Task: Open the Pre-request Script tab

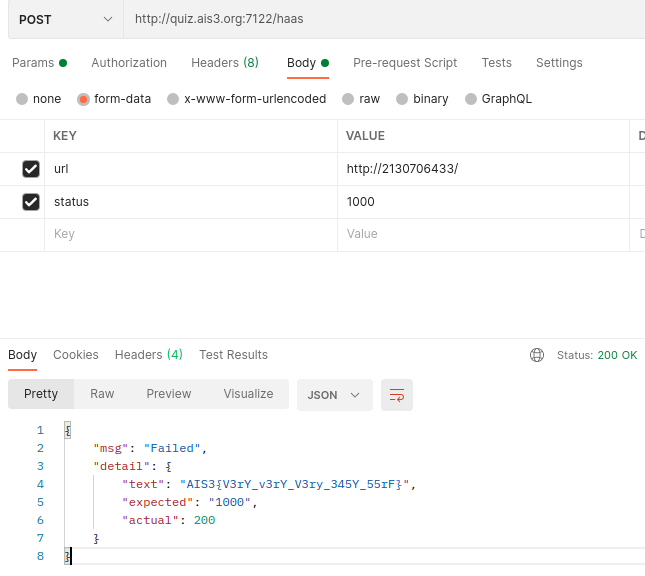Action: point(405,63)
